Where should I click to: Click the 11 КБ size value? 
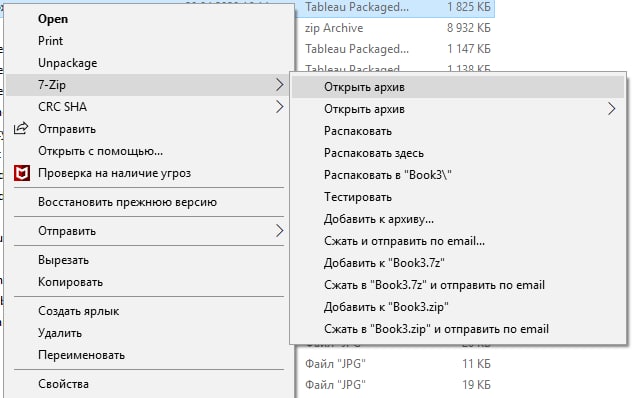click(x=476, y=364)
